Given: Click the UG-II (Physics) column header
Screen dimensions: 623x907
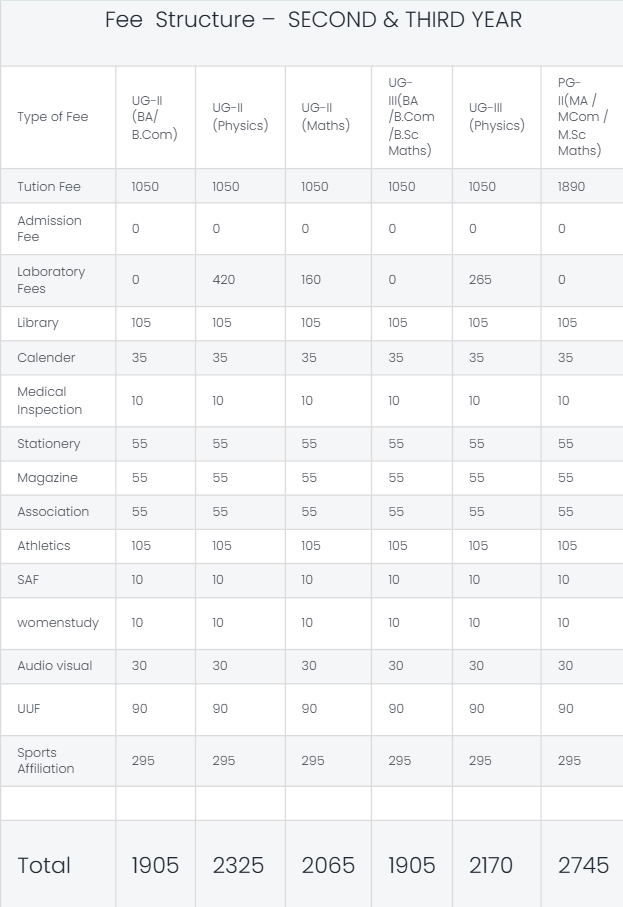Looking at the screenshot, I should pos(240,117).
